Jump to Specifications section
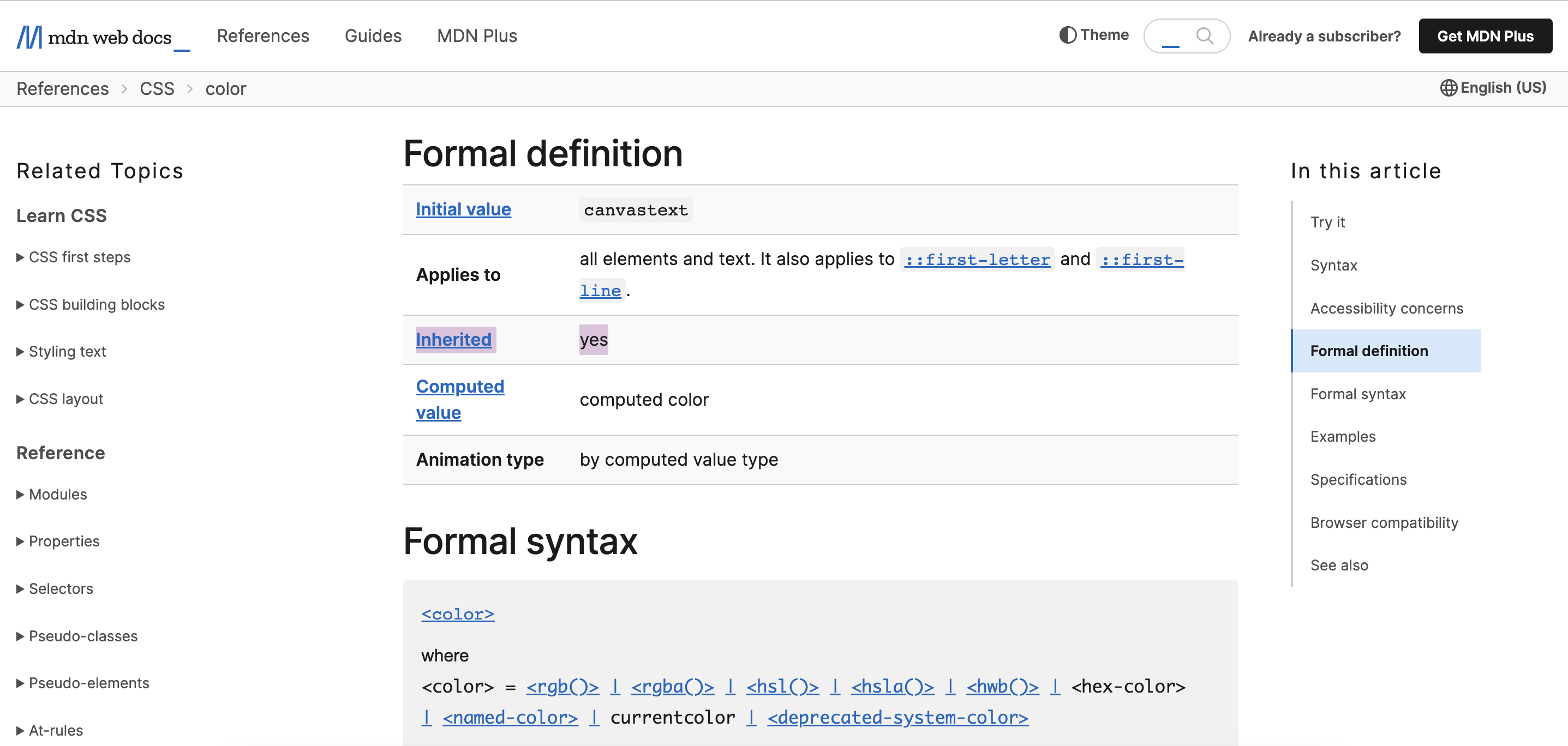Screen dimensions: 1568x746 coord(1358,480)
